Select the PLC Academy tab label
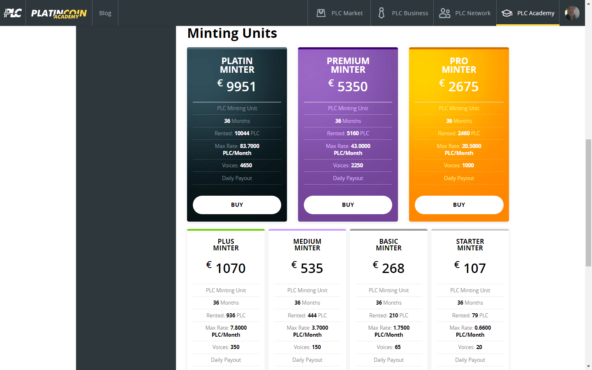 (535, 13)
